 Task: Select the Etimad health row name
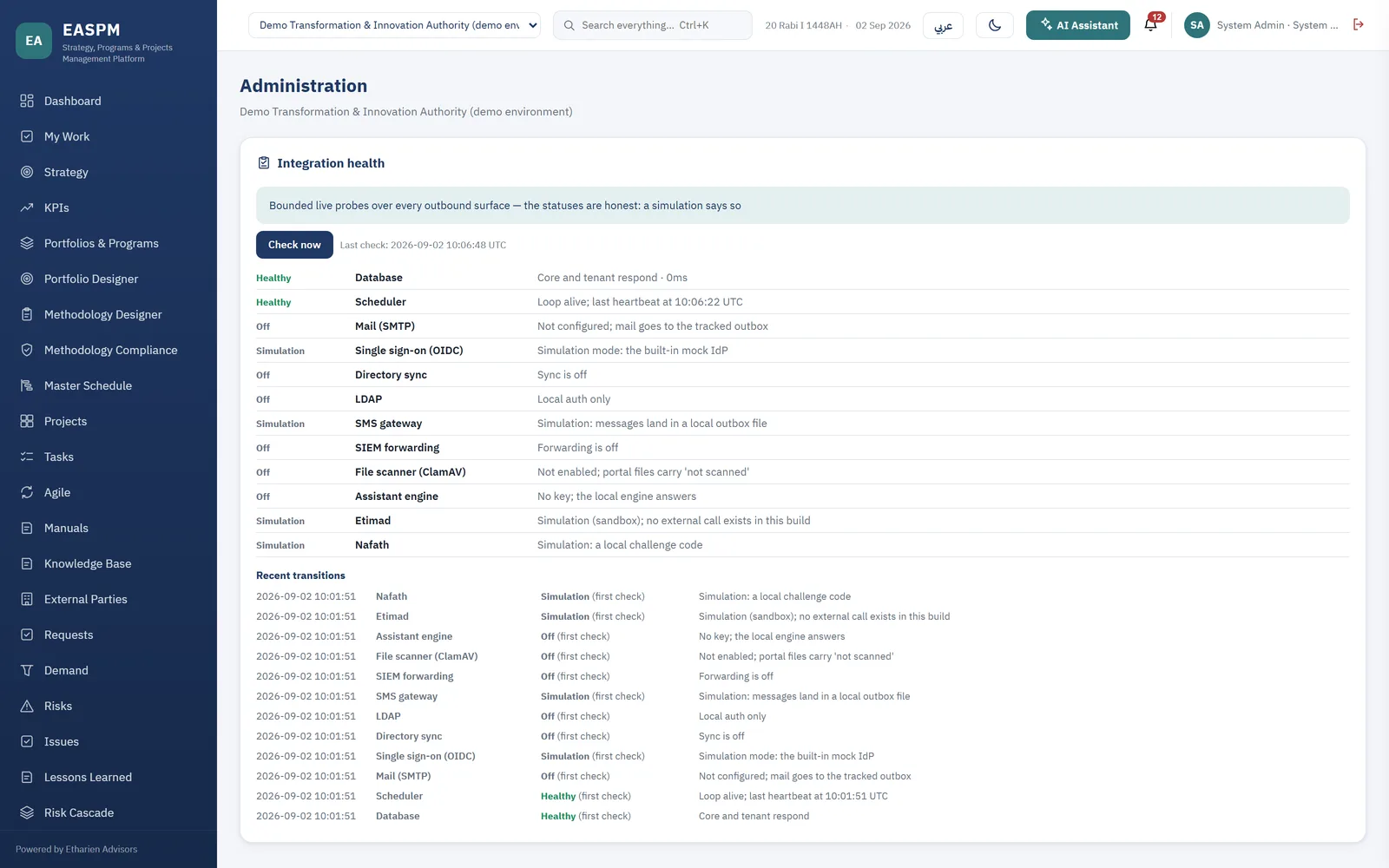[372, 521]
